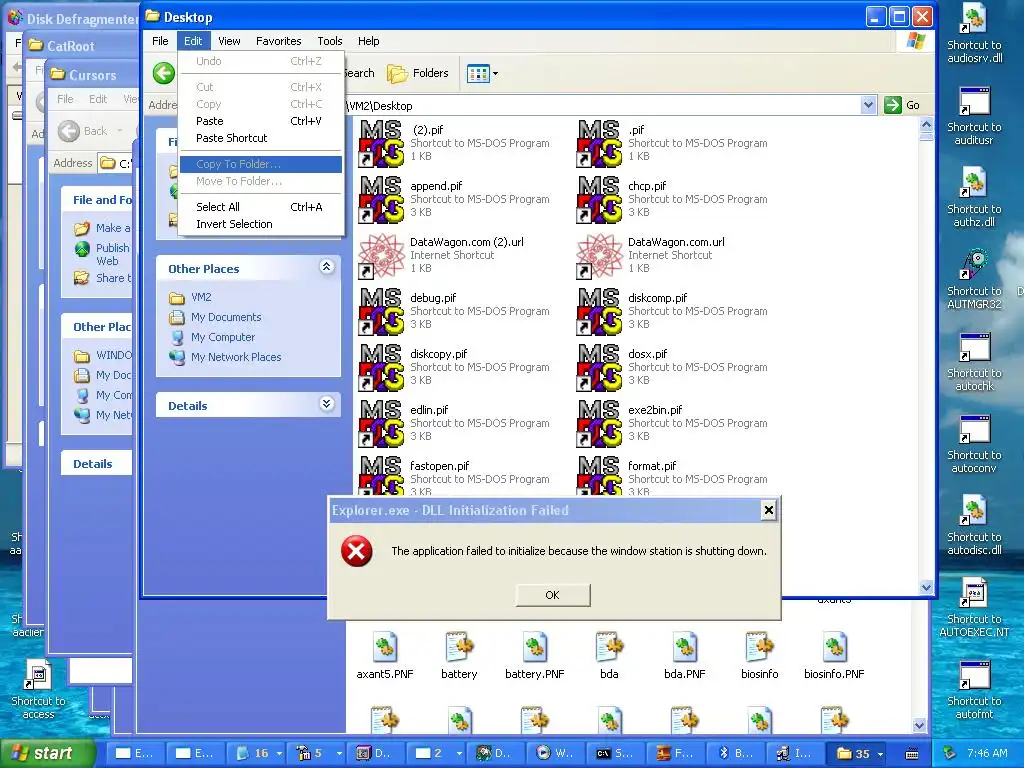Image resolution: width=1024 pixels, height=768 pixels.
Task: Select the diskcomp.pif icon
Action: [599, 312]
